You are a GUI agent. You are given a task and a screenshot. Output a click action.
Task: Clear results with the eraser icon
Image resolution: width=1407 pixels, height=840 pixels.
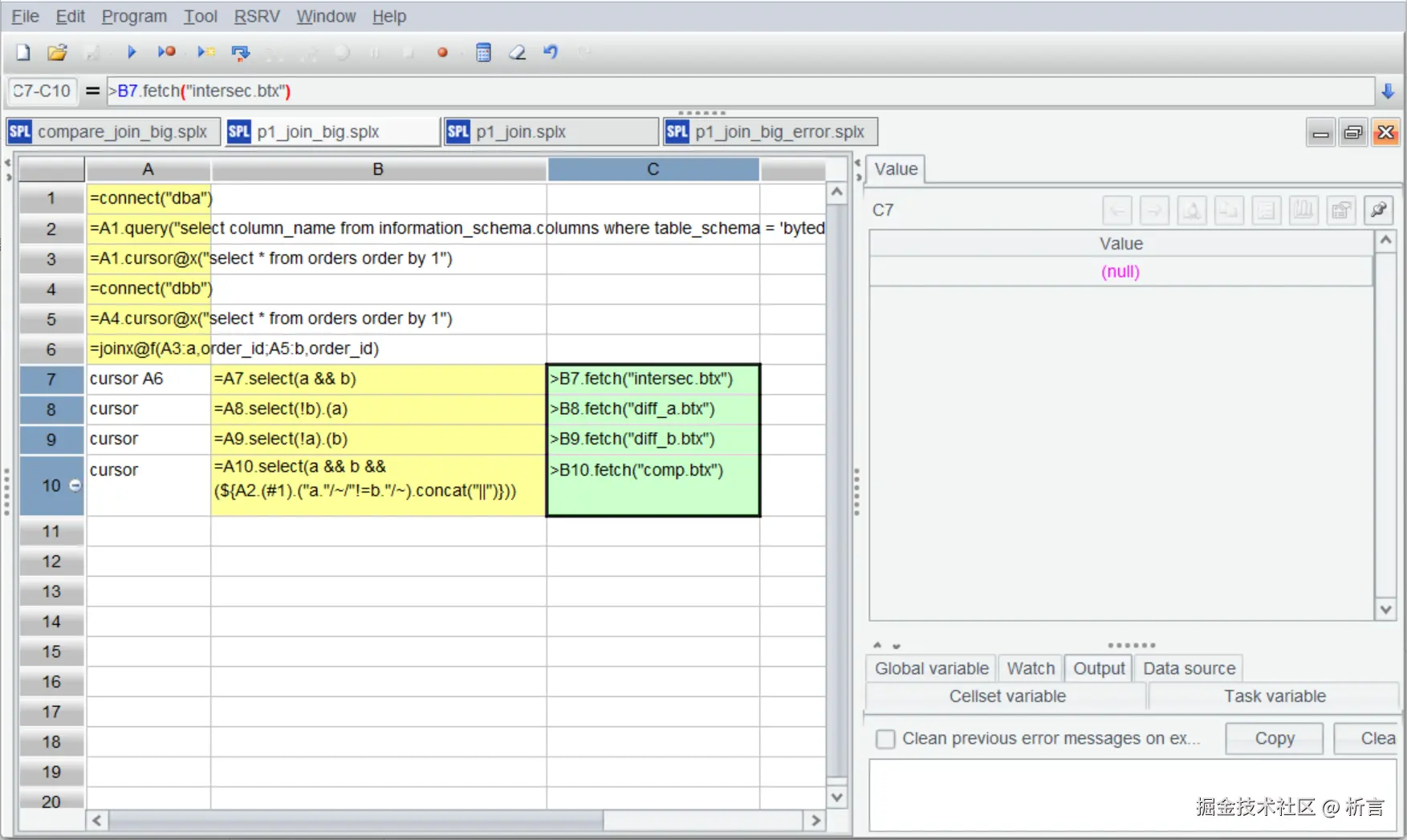518,52
